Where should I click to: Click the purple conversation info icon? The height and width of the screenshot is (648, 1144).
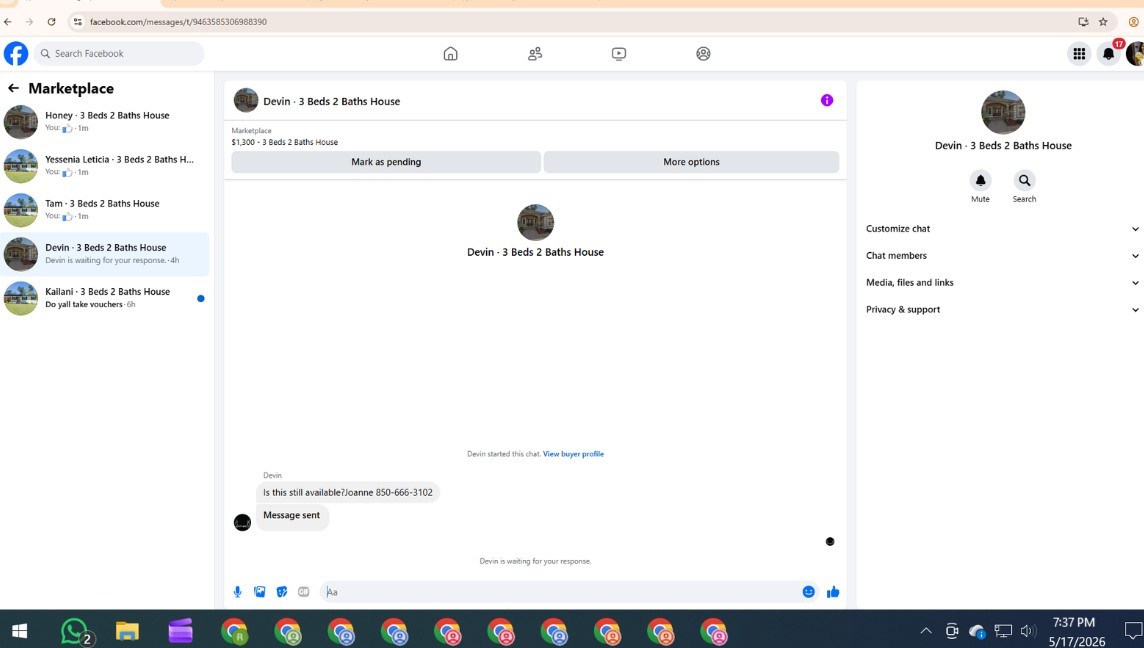(x=827, y=100)
